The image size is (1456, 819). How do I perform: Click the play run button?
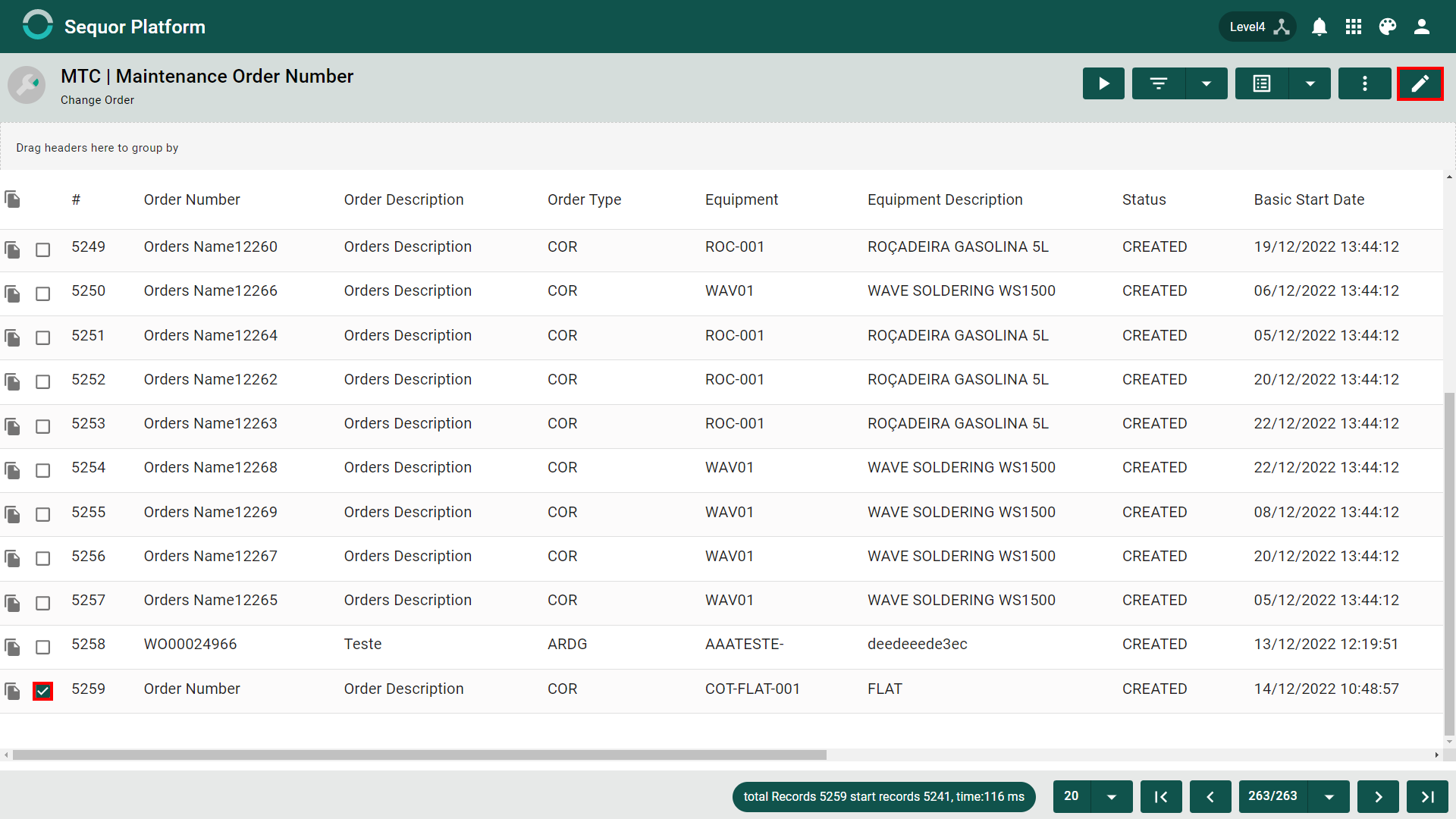pos(1103,83)
